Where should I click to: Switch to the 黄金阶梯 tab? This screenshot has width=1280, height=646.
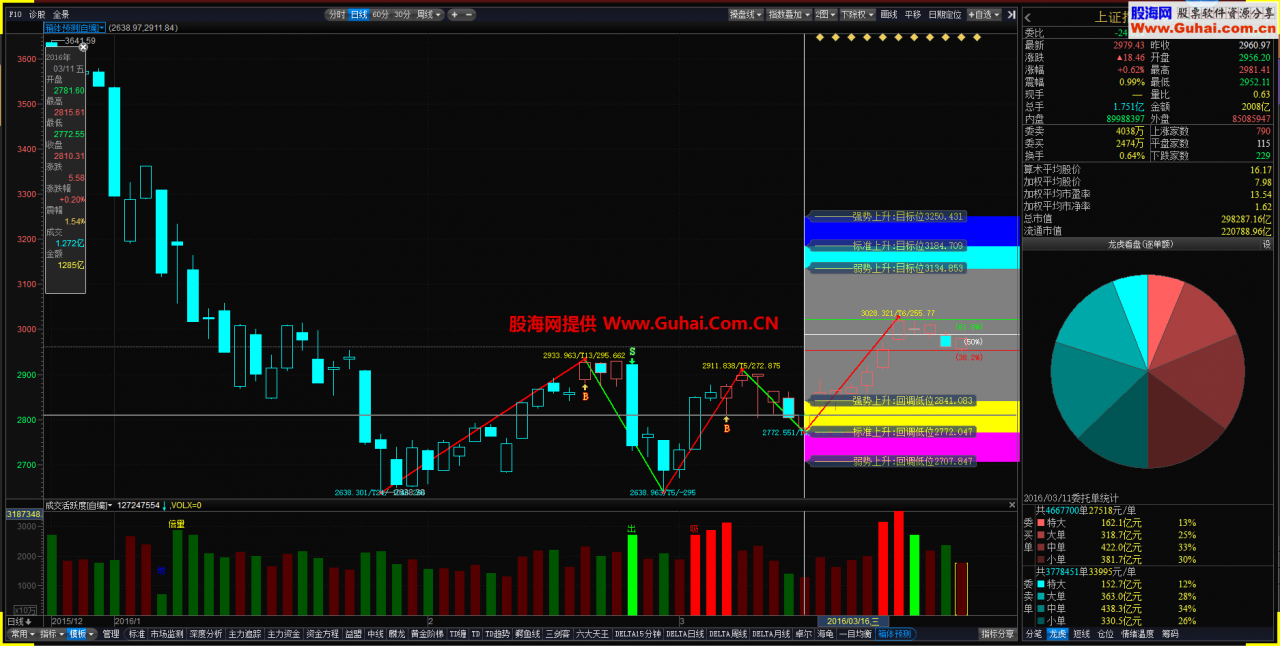427,634
